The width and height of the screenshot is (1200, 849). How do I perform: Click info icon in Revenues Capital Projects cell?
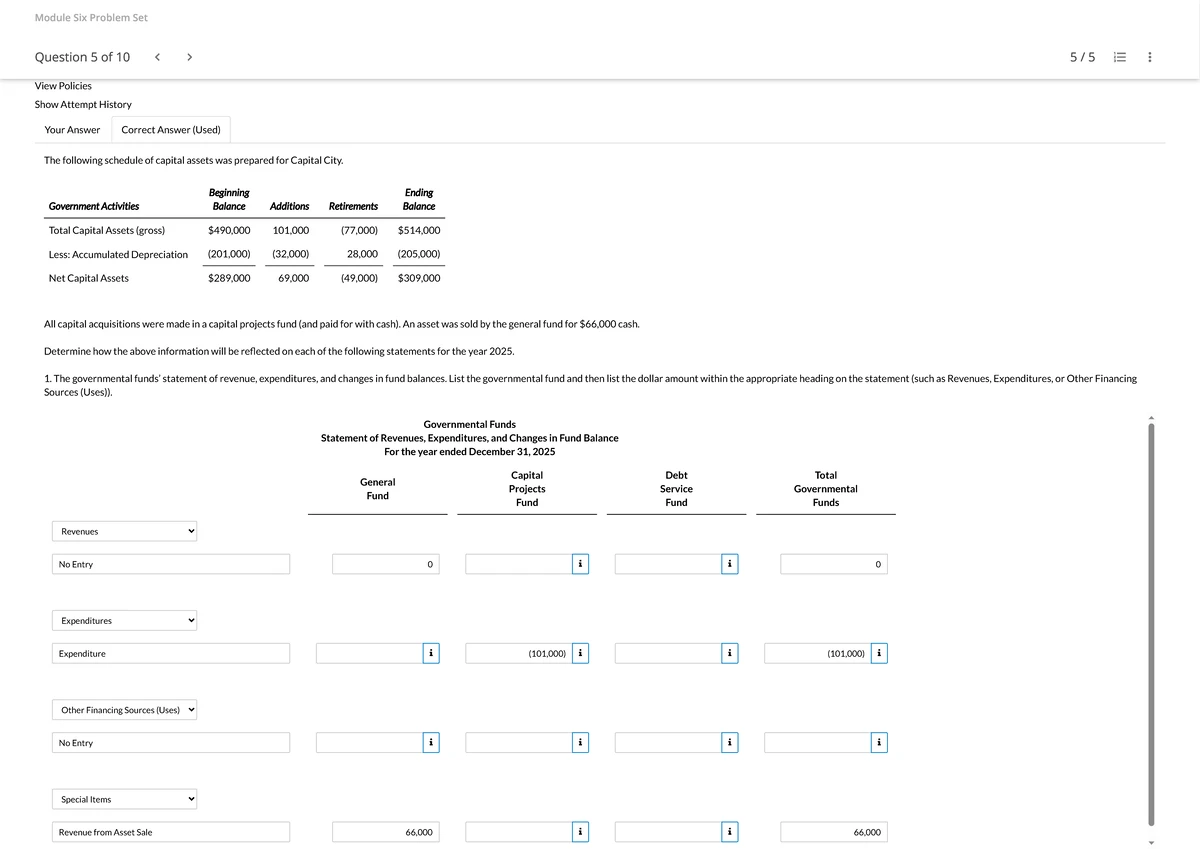point(580,565)
